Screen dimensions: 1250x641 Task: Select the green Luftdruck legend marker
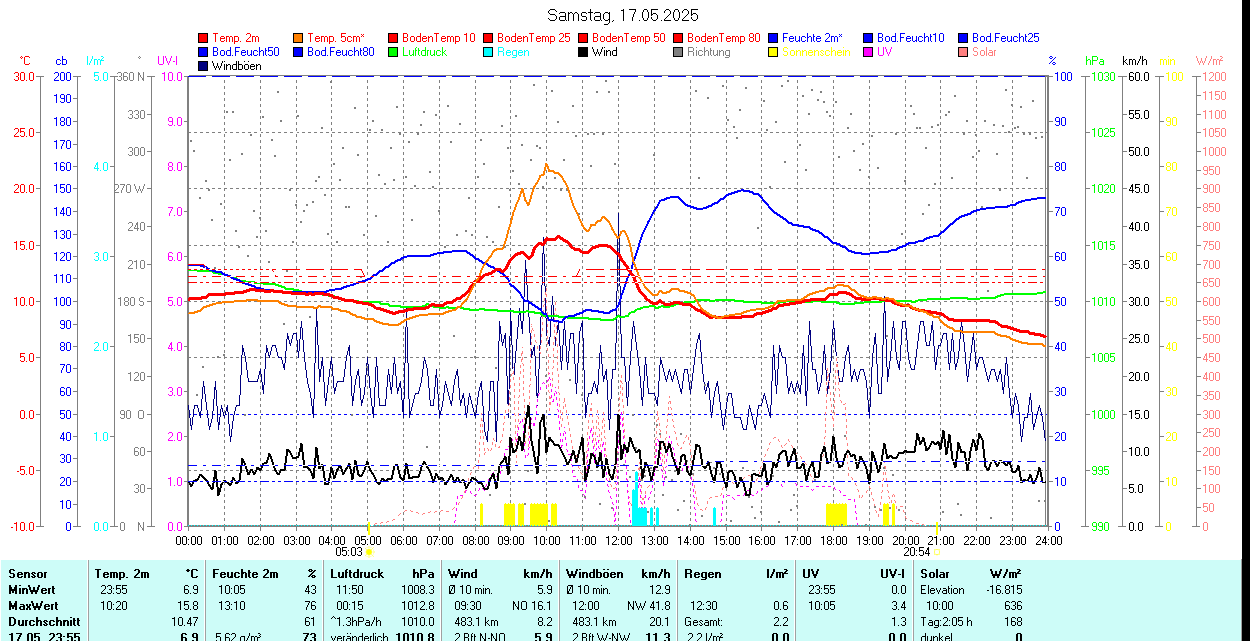point(394,52)
